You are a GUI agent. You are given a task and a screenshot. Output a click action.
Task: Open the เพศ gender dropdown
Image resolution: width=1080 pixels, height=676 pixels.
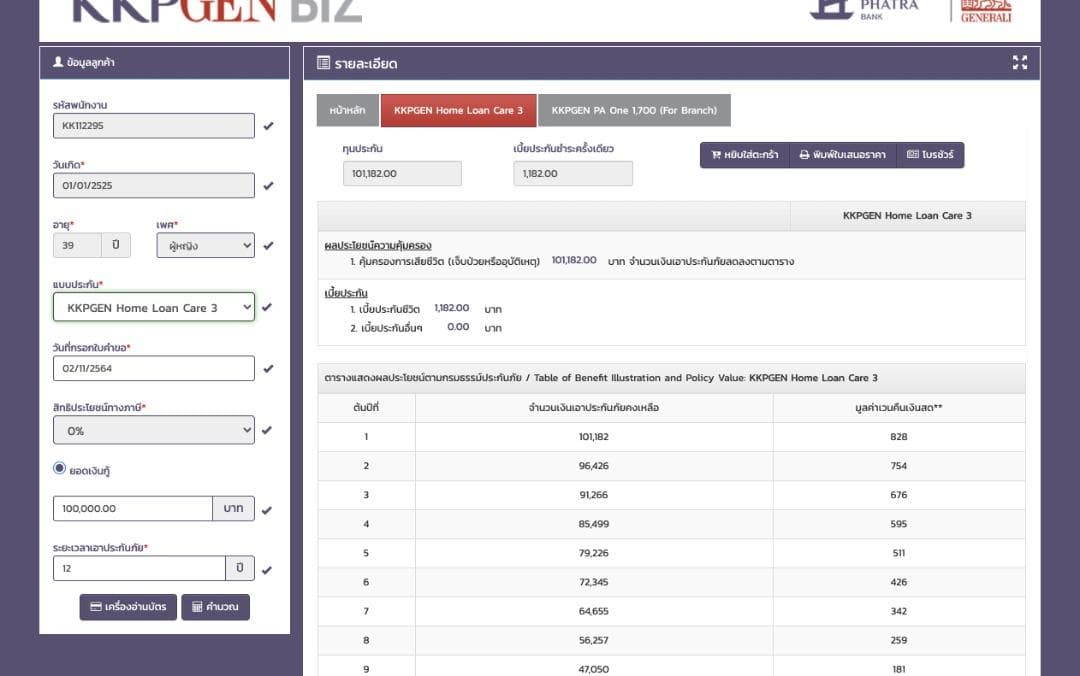pyautogui.click(x=205, y=245)
